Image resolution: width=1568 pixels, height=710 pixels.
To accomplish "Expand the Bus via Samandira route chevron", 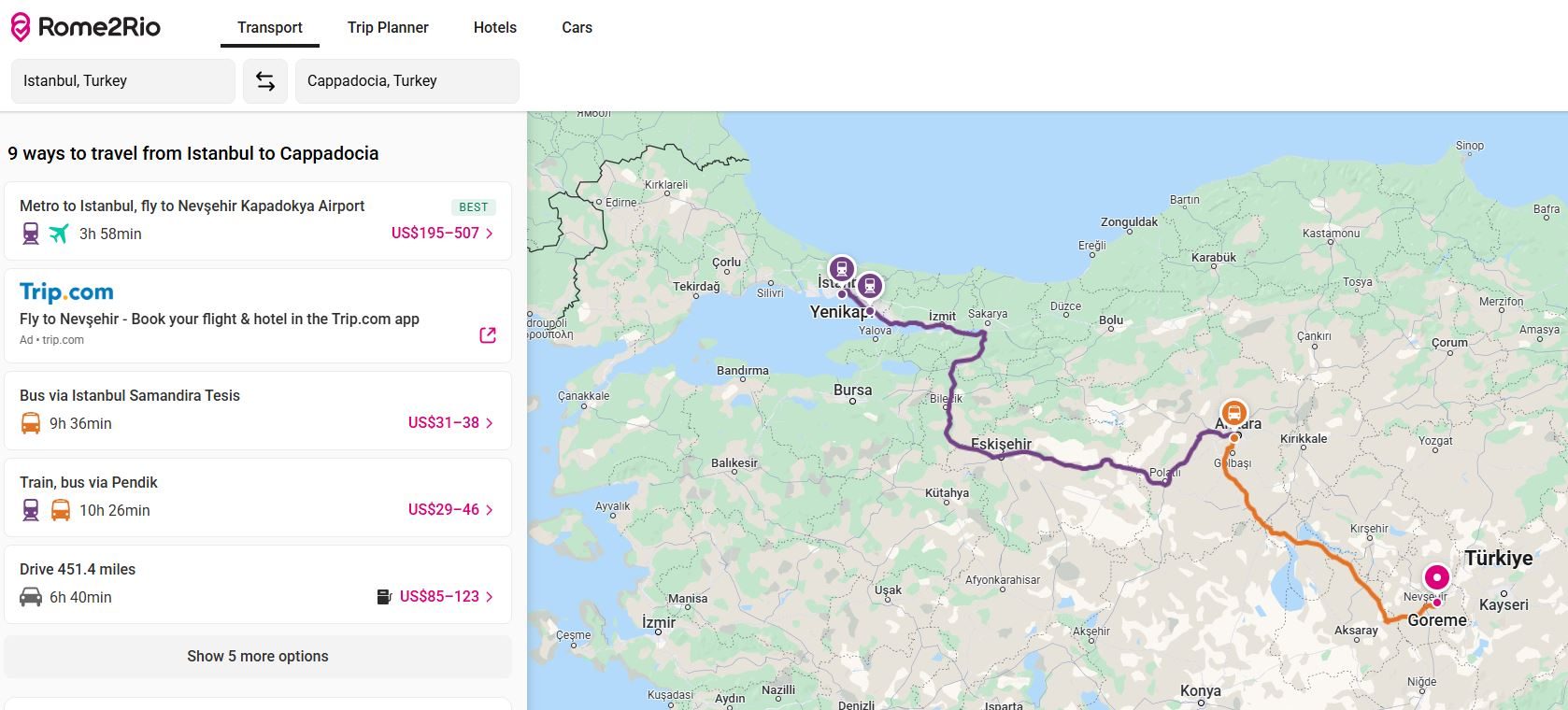I will (x=490, y=423).
